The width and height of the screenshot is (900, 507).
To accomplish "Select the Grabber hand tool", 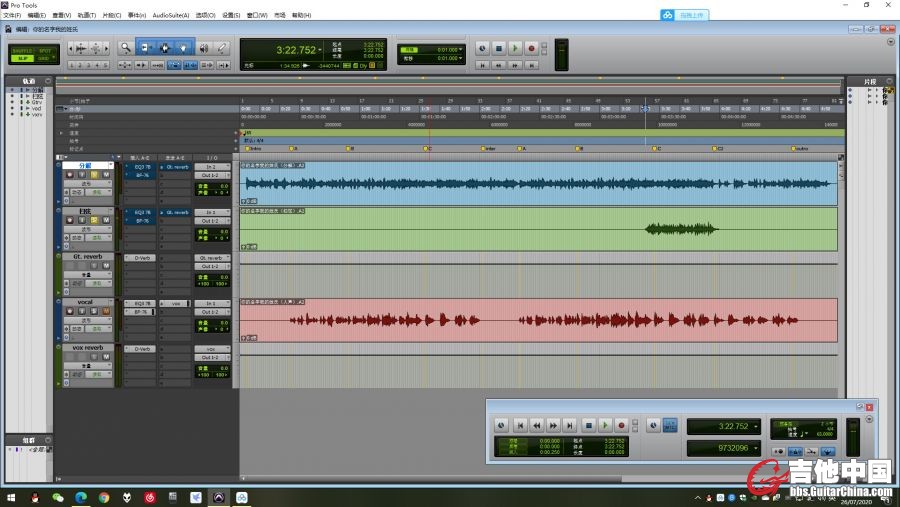I will [x=182, y=47].
